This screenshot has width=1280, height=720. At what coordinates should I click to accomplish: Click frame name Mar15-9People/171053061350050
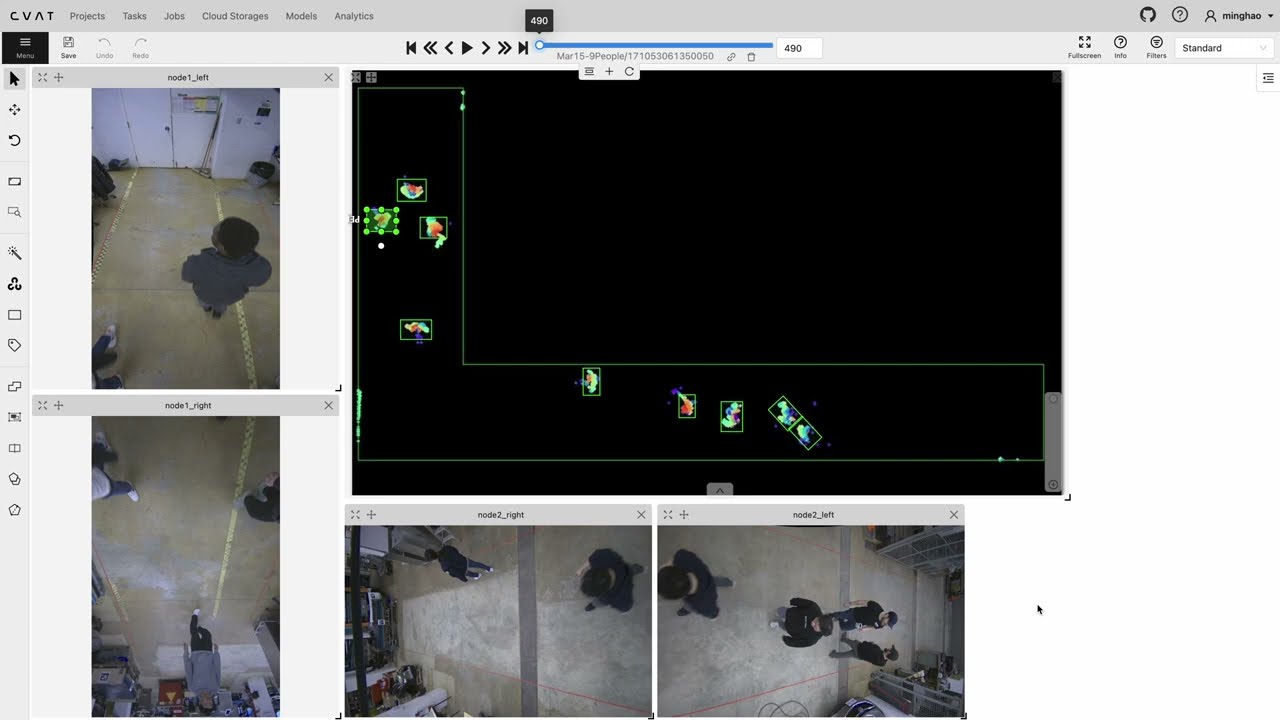[635, 57]
